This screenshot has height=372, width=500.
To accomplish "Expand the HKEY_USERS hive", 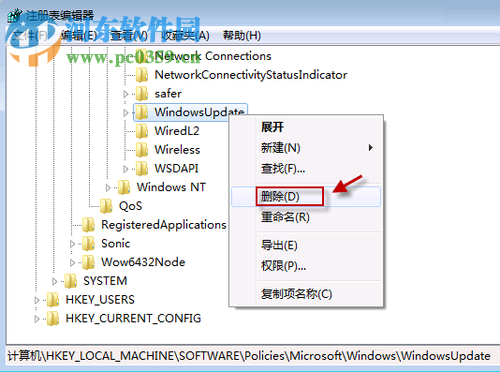I will [x=37, y=300].
